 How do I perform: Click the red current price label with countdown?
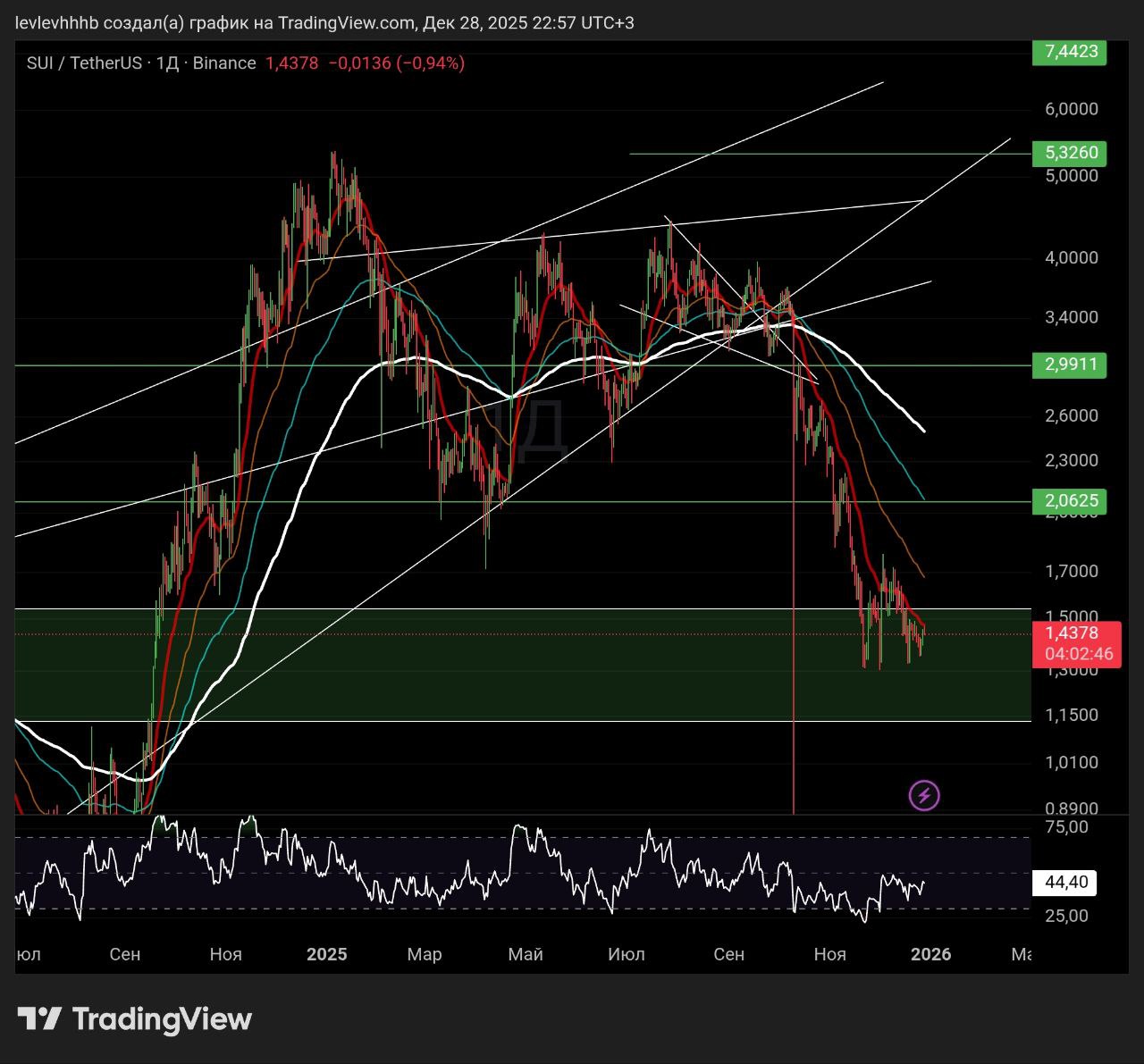click(1076, 643)
